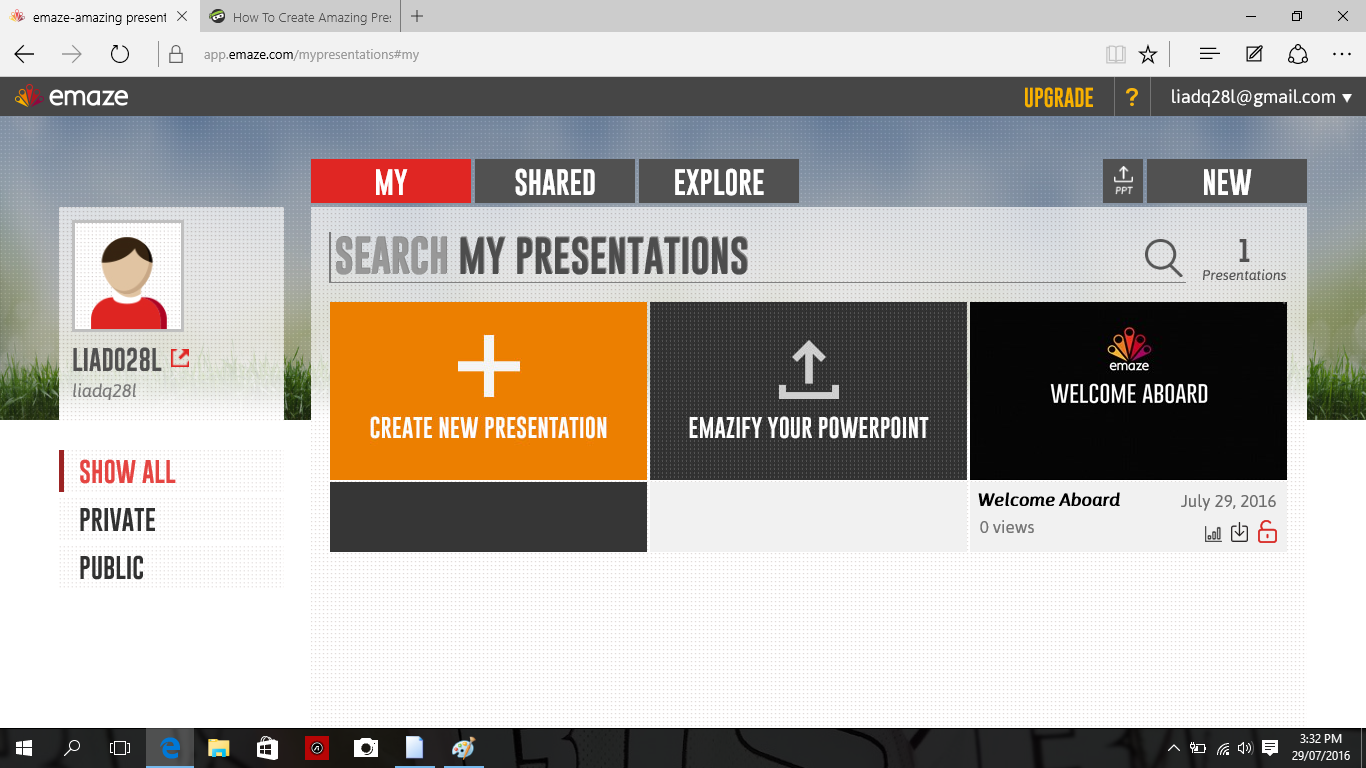This screenshot has width=1366, height=768.
Task: Click the search magnifier icon
Action: click(1163, 257)
